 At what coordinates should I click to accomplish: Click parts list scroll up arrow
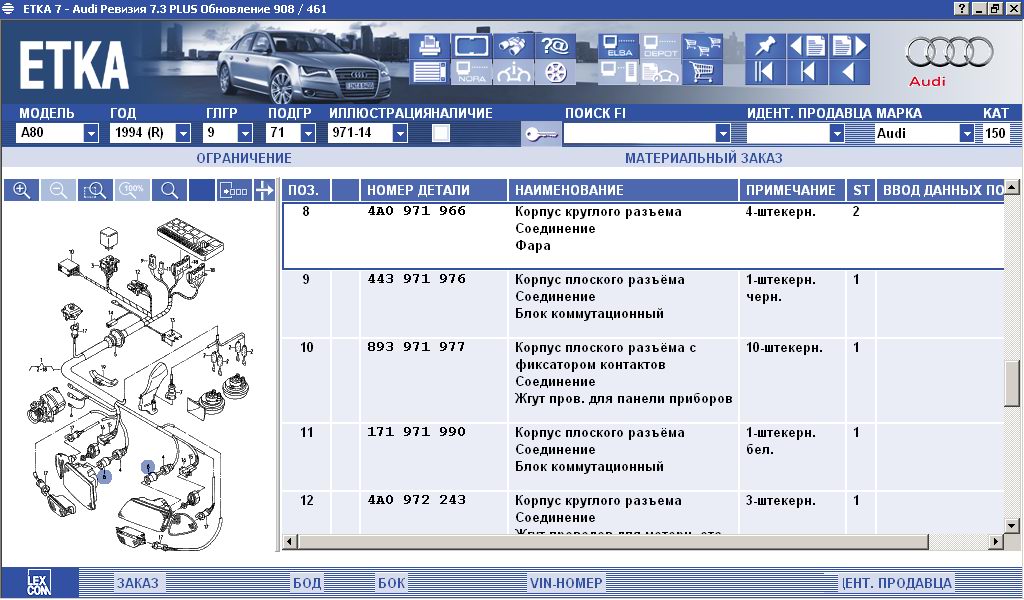pyautogui.click(x=1012, y=187)
